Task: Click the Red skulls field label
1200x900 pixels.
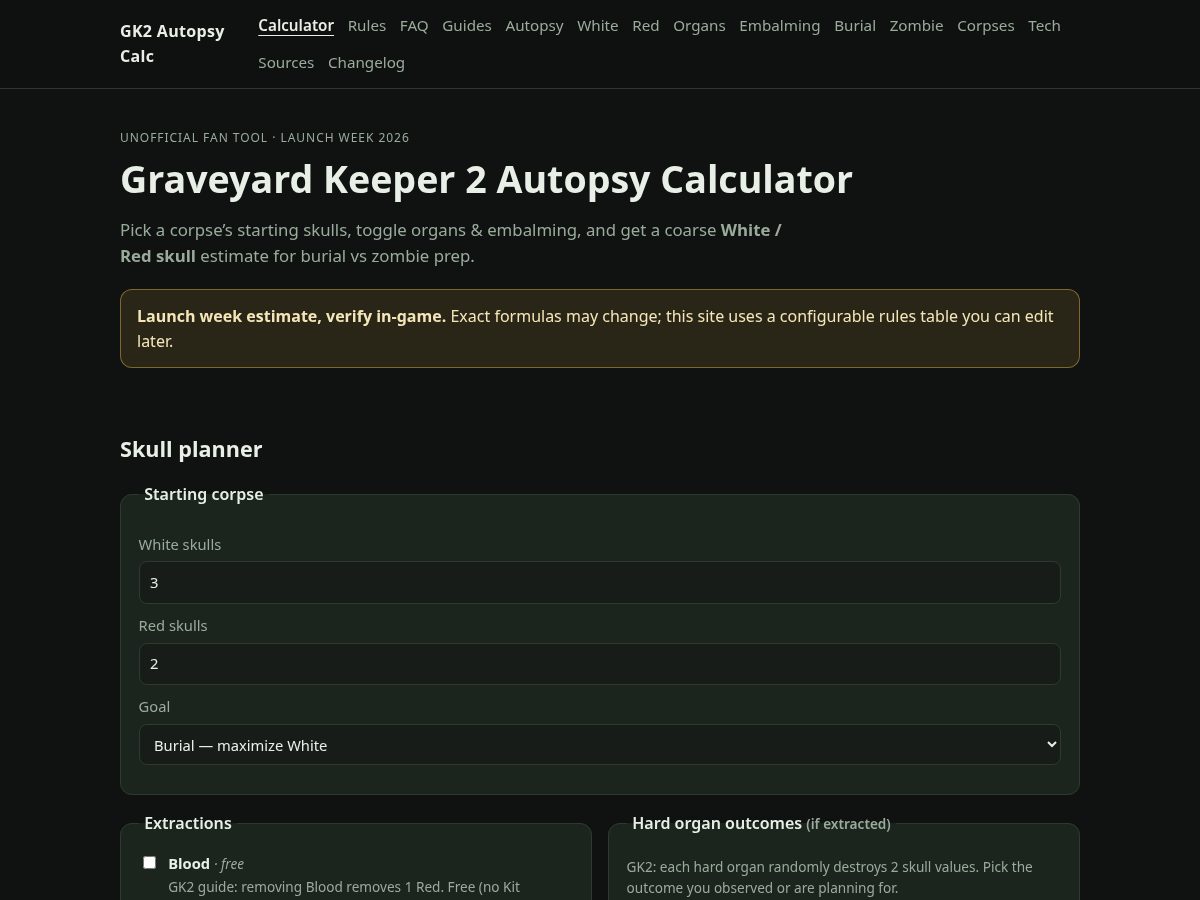Action: tap(173, 626)
